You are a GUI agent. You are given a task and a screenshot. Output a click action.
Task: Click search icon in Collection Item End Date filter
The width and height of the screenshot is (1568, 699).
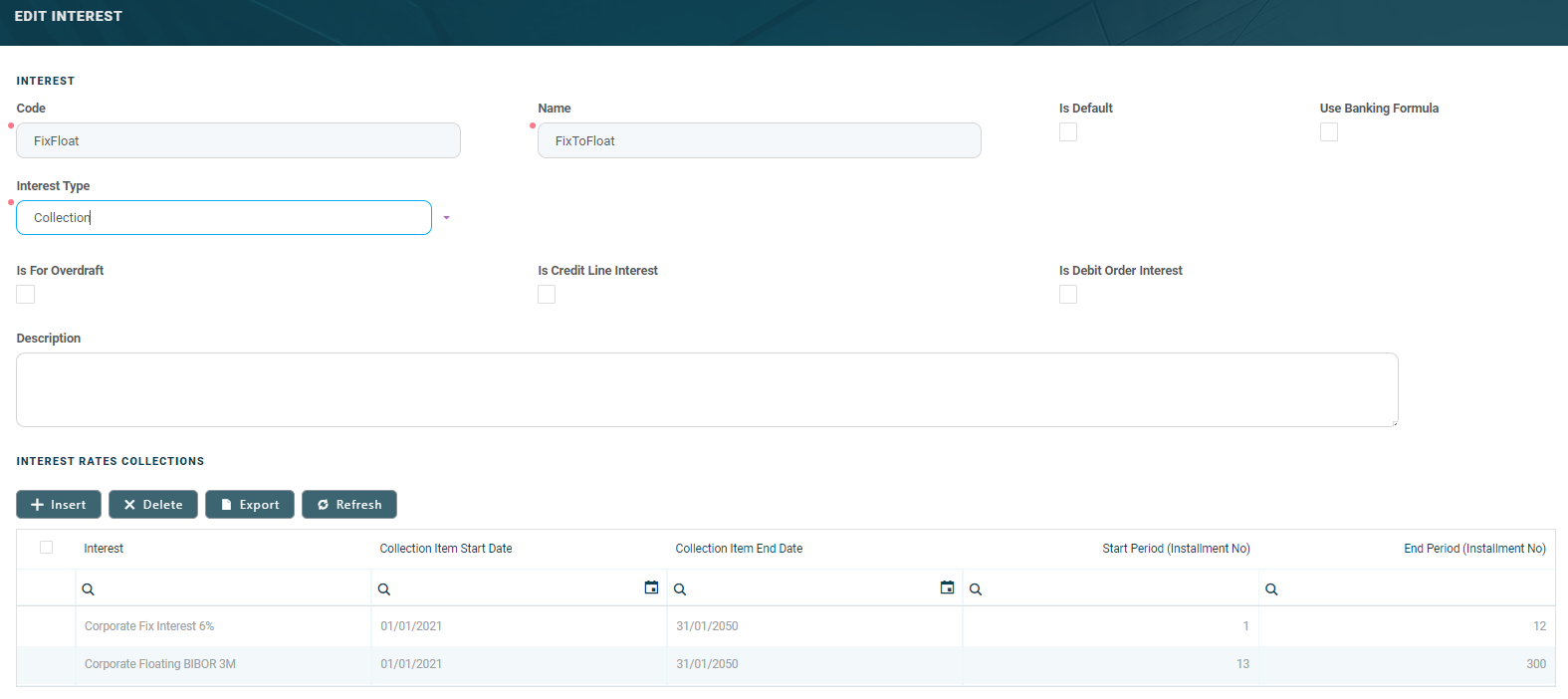(680, 589)
